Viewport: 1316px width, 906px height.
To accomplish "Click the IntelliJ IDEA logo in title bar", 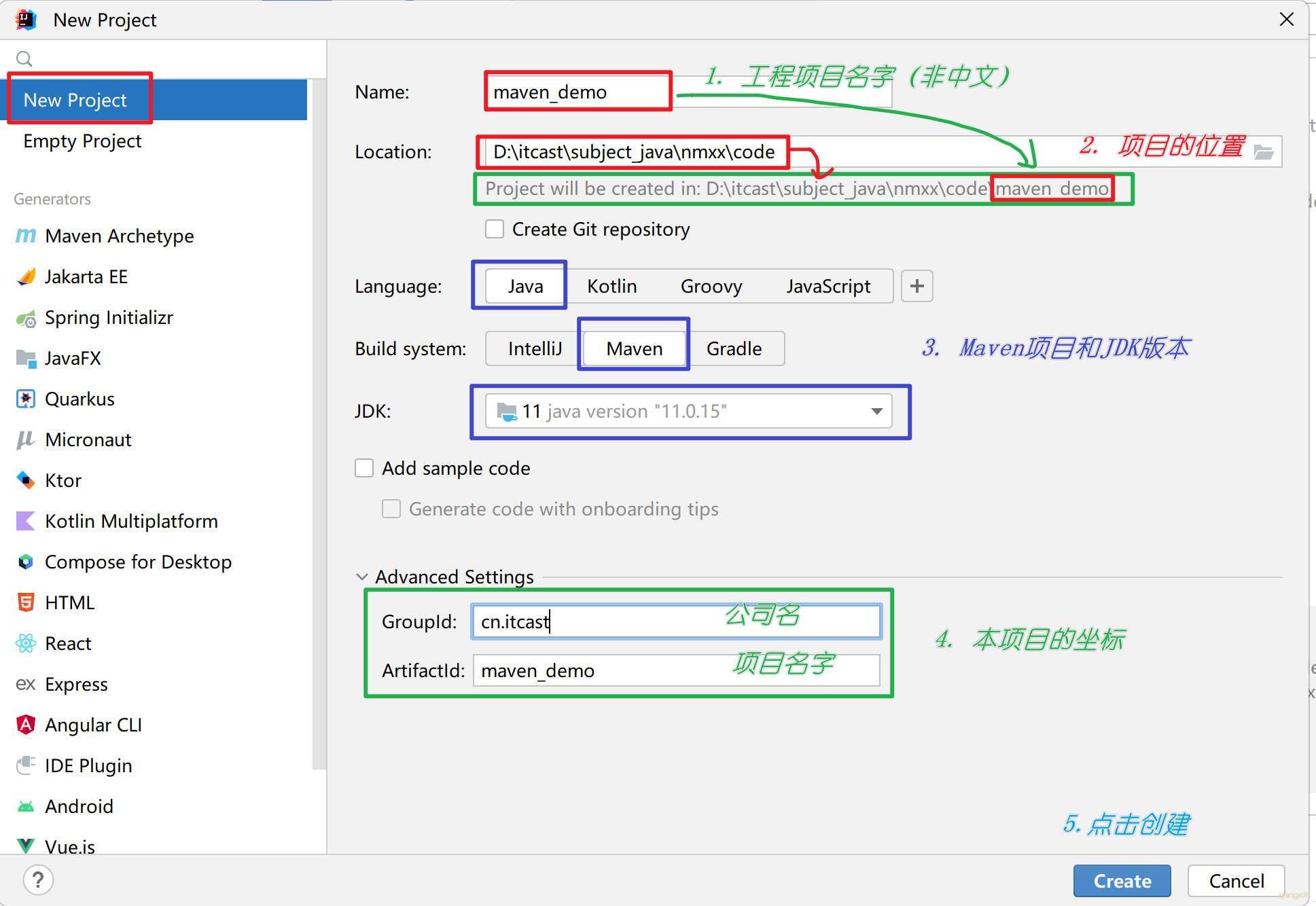I will (26, 20).
